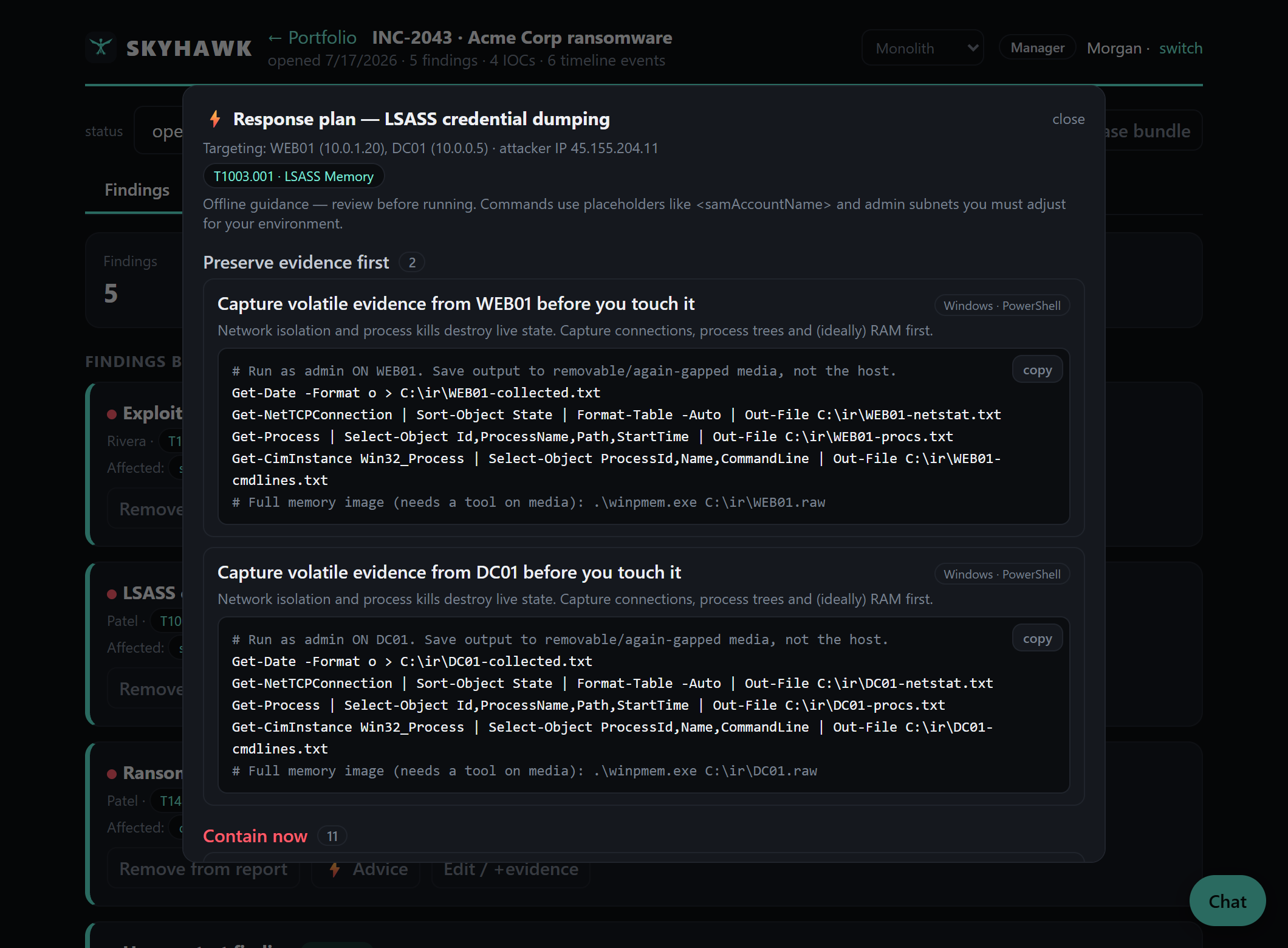
Task: Click Edit / +evidence button
Action: [x=511, y=869]
